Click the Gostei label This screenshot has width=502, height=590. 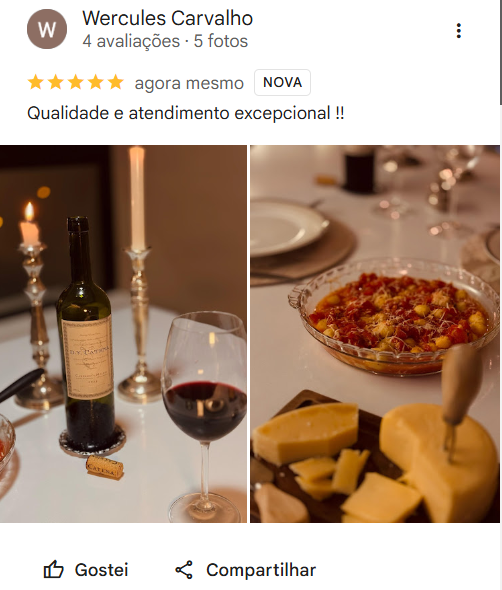pos(102,570)
